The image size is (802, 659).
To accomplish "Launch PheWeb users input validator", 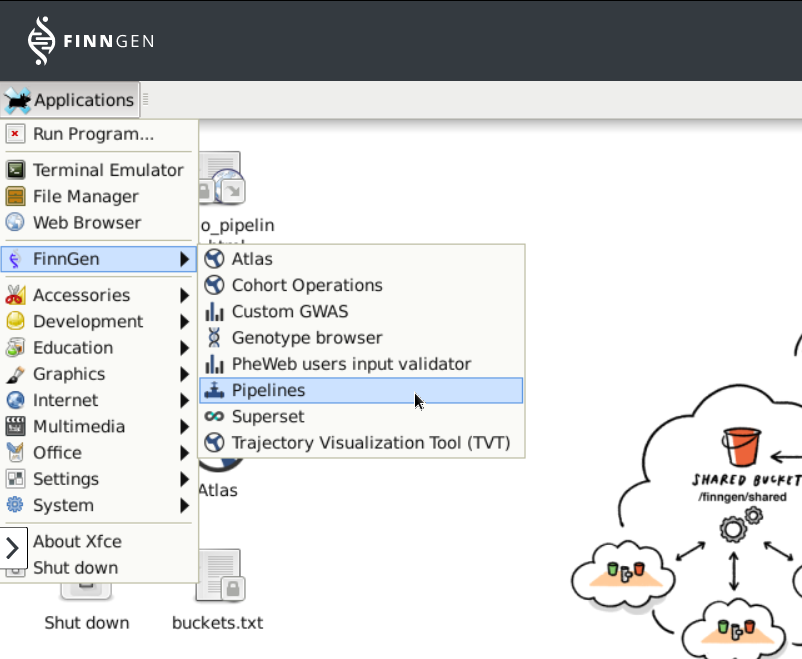I will click(351, 364).
